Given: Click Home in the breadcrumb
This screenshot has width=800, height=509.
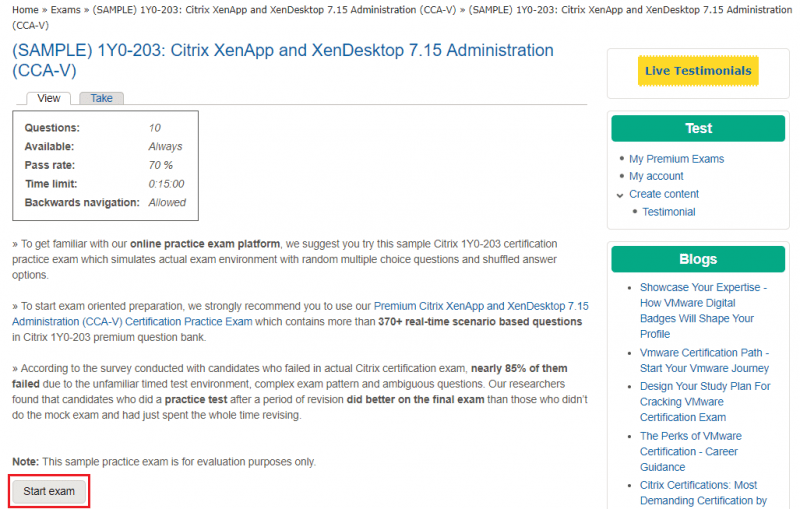Looking at the screenshot, I should click(25, 10).
